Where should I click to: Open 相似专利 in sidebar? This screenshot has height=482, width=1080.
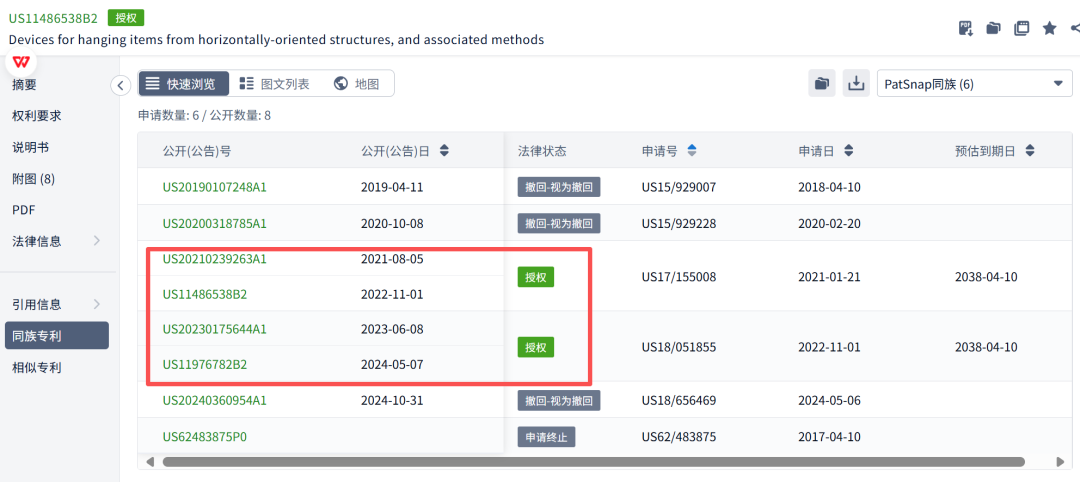(37, 367)
